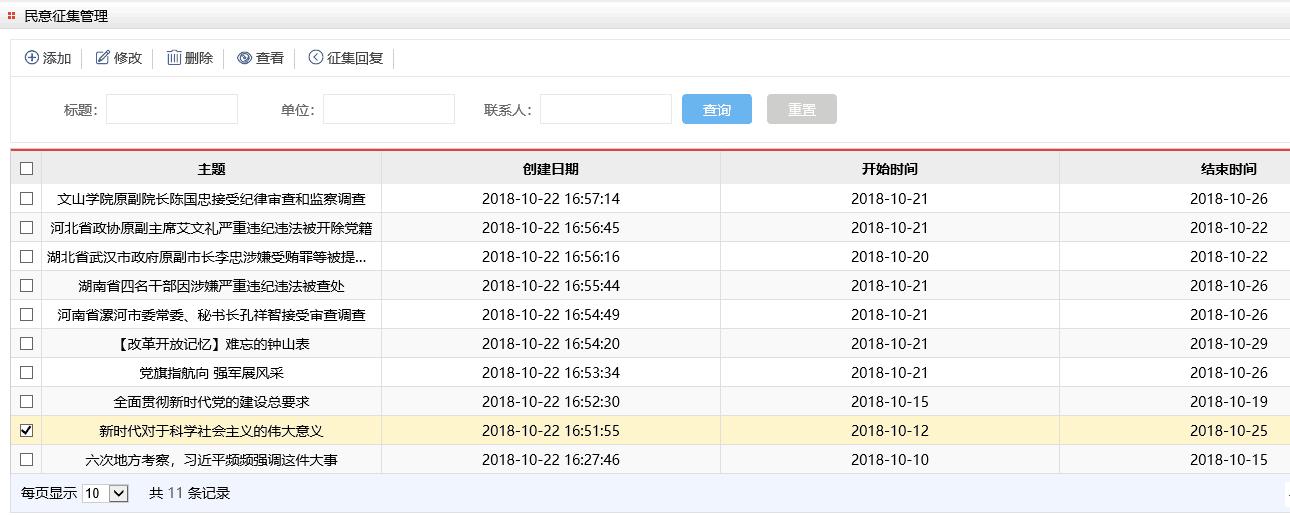Image resolution: width=1290 pixels, height=515 pixels.
Task: Select the topic 新时代对于科学社会主义的伟大意义
Action: coord(212,431)
